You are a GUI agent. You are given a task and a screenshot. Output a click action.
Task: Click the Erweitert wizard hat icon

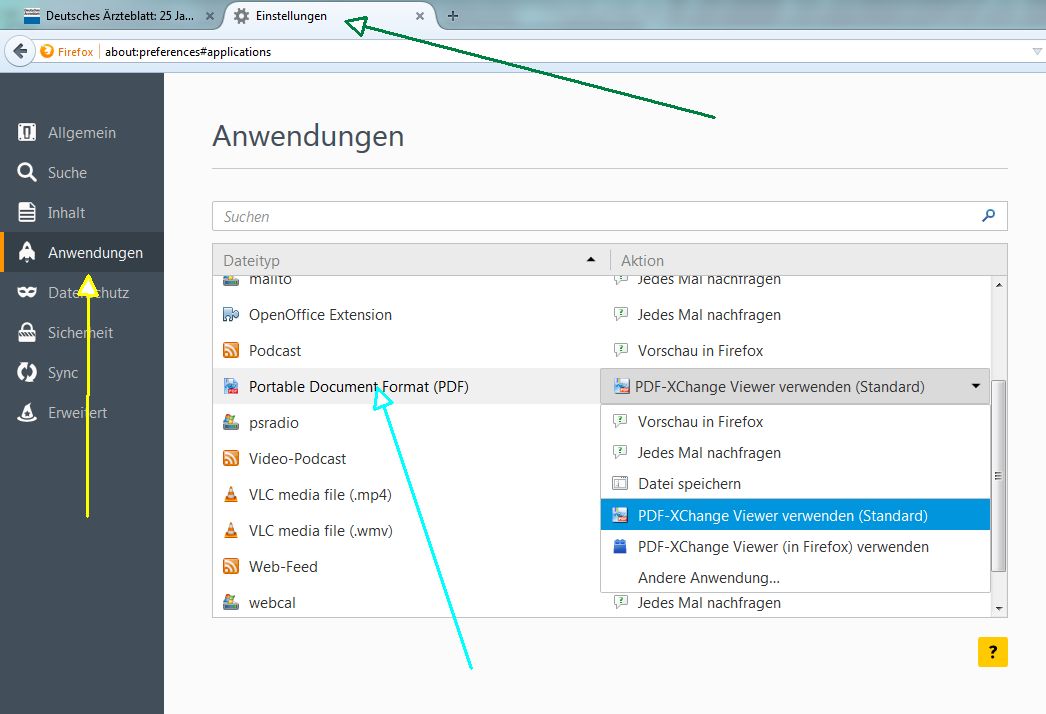tap(27, 412)
